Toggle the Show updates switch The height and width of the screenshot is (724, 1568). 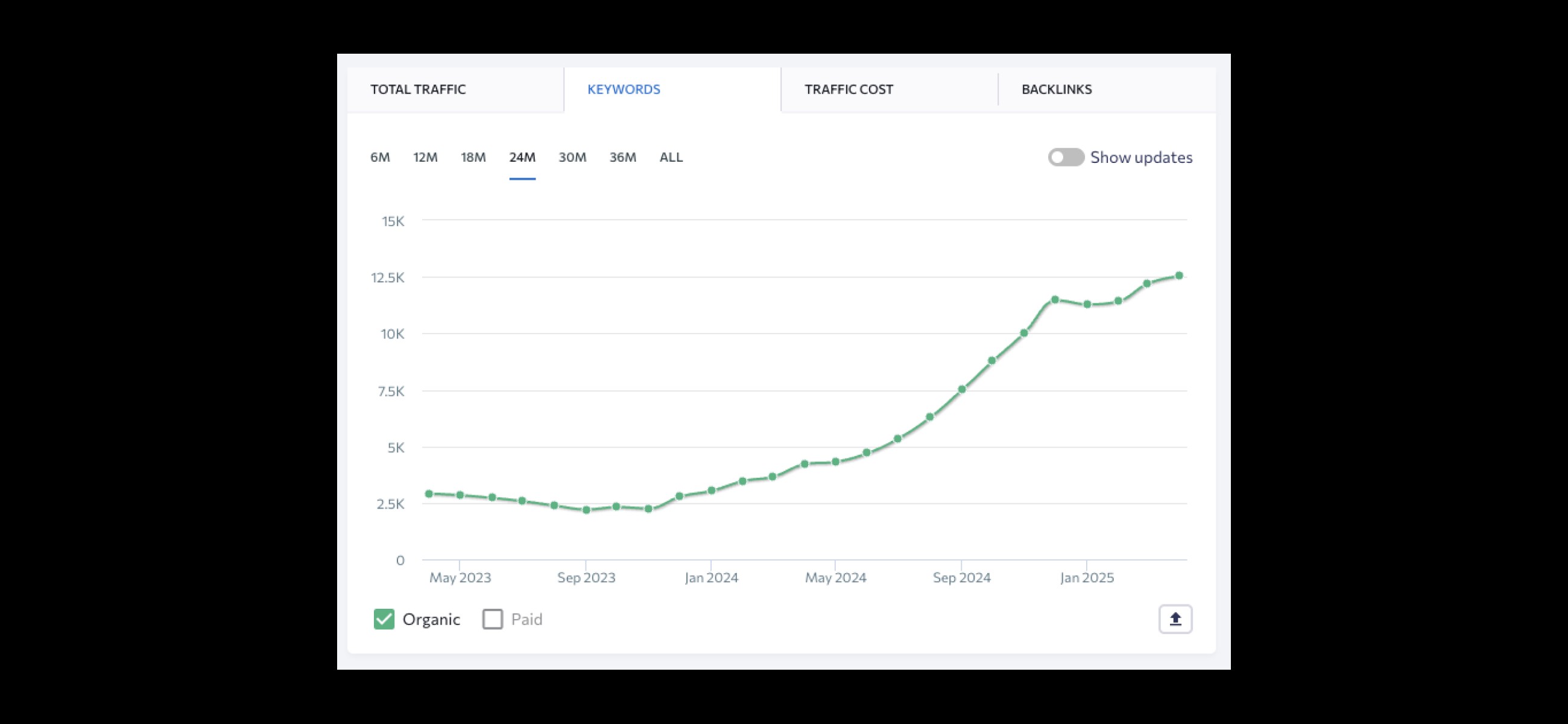1066,157
